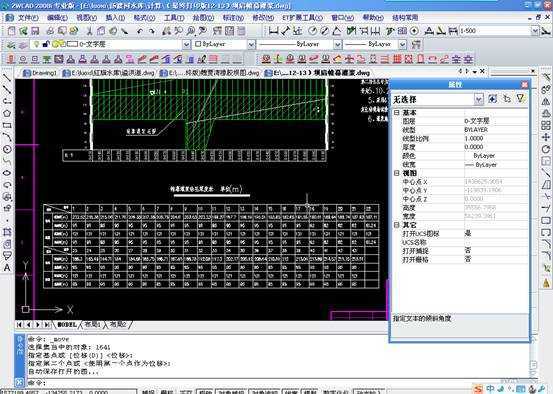
Task: Toggle the 对象追踪 object tracking in the status bar
Action: (x=264, y=392)
